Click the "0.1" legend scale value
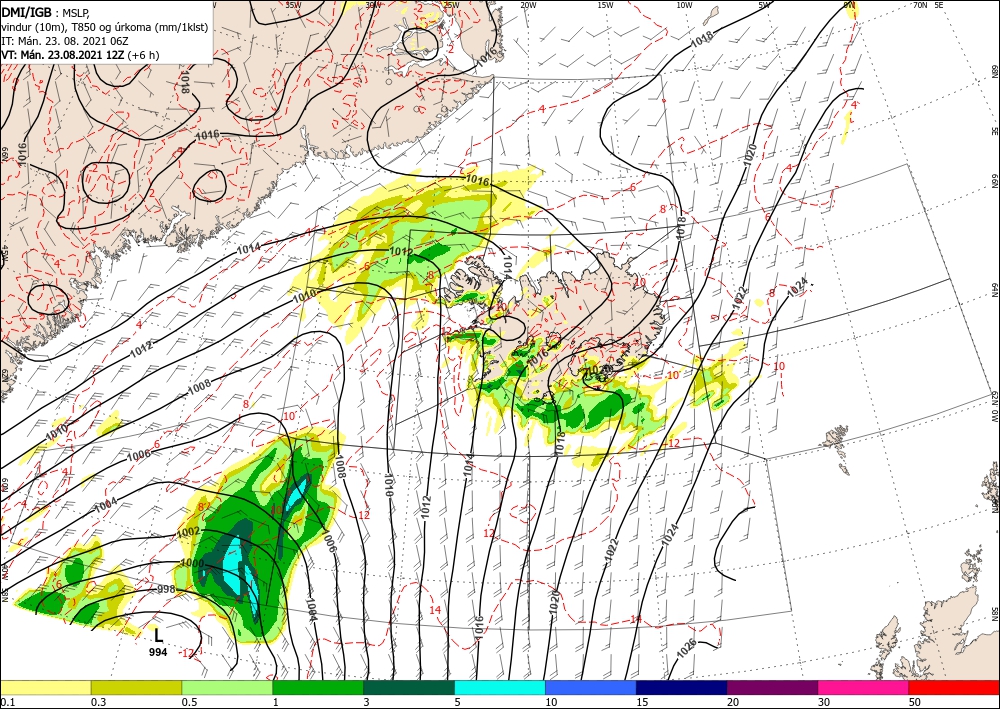Viewport: 1000px width, 709px height. click(8, 702)
